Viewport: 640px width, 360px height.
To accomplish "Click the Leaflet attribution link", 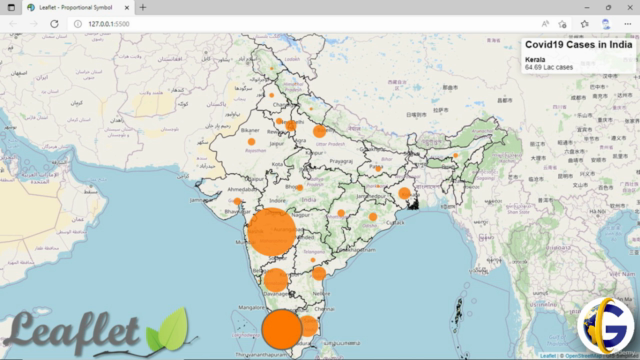I will (547, 356).
